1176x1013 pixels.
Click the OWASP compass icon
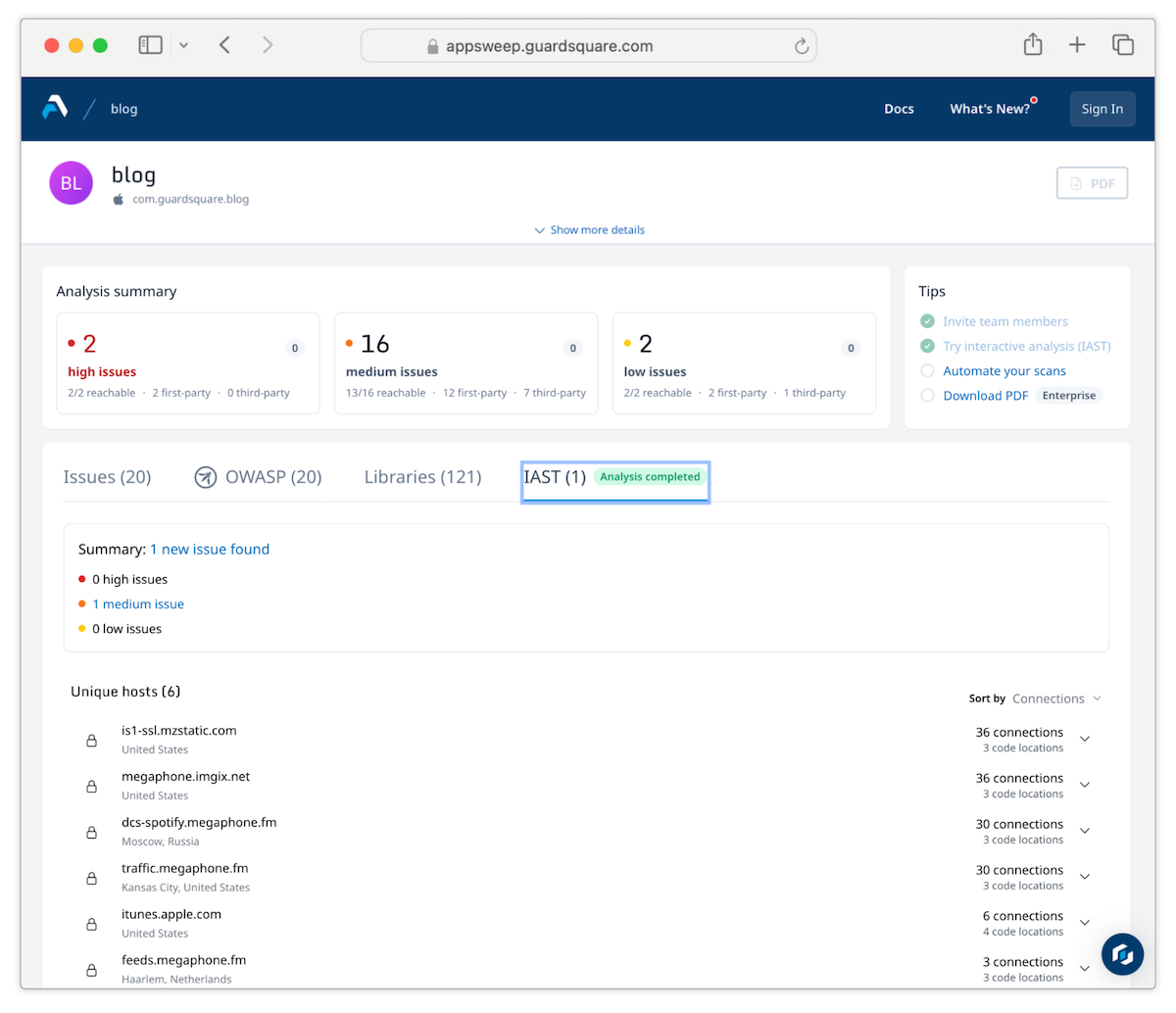click(x=205, y=477)
